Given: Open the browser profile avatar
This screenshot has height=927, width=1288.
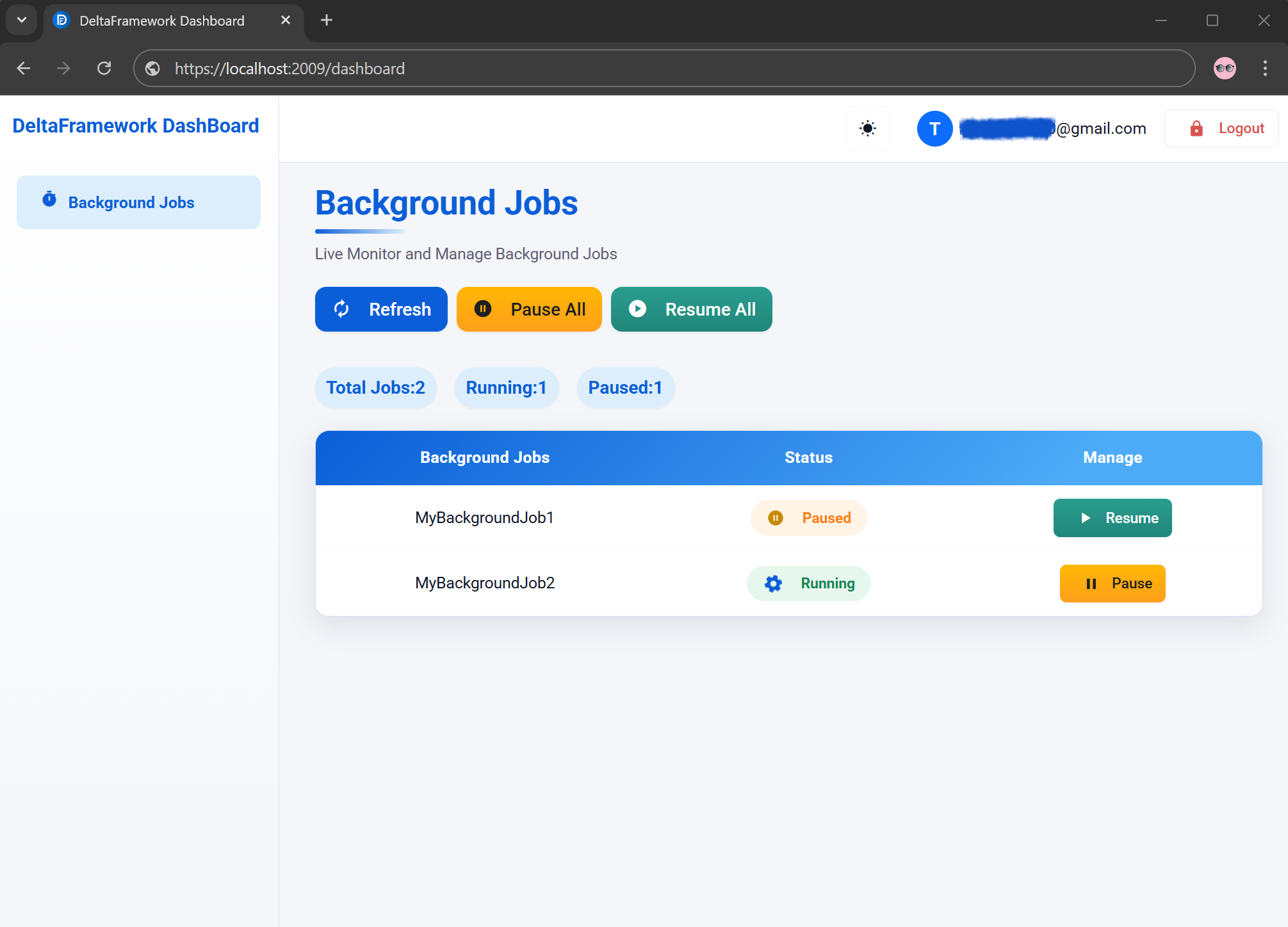Looking at the screenshot, I should (1225, 69).
